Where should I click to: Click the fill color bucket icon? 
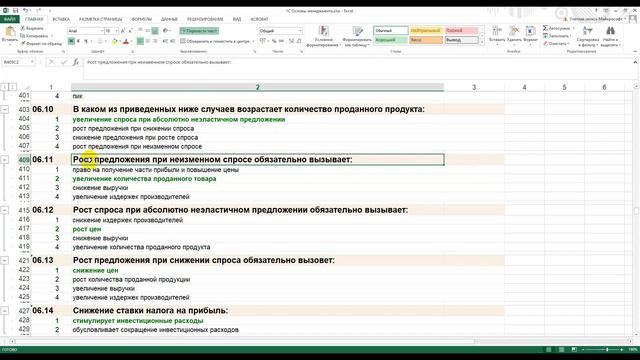(x=114, y=41)
